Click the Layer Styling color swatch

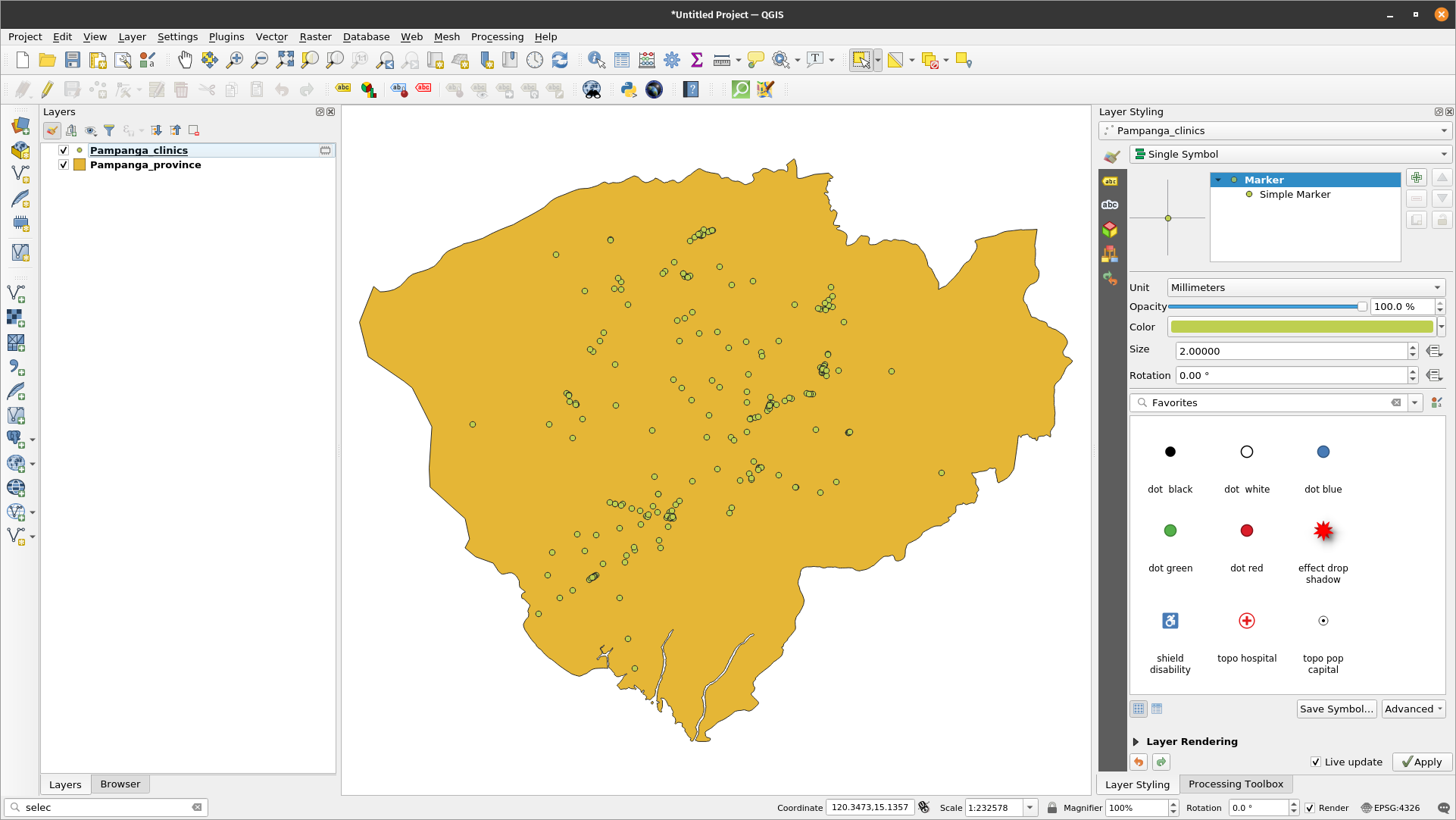(x=1301, y=326)
